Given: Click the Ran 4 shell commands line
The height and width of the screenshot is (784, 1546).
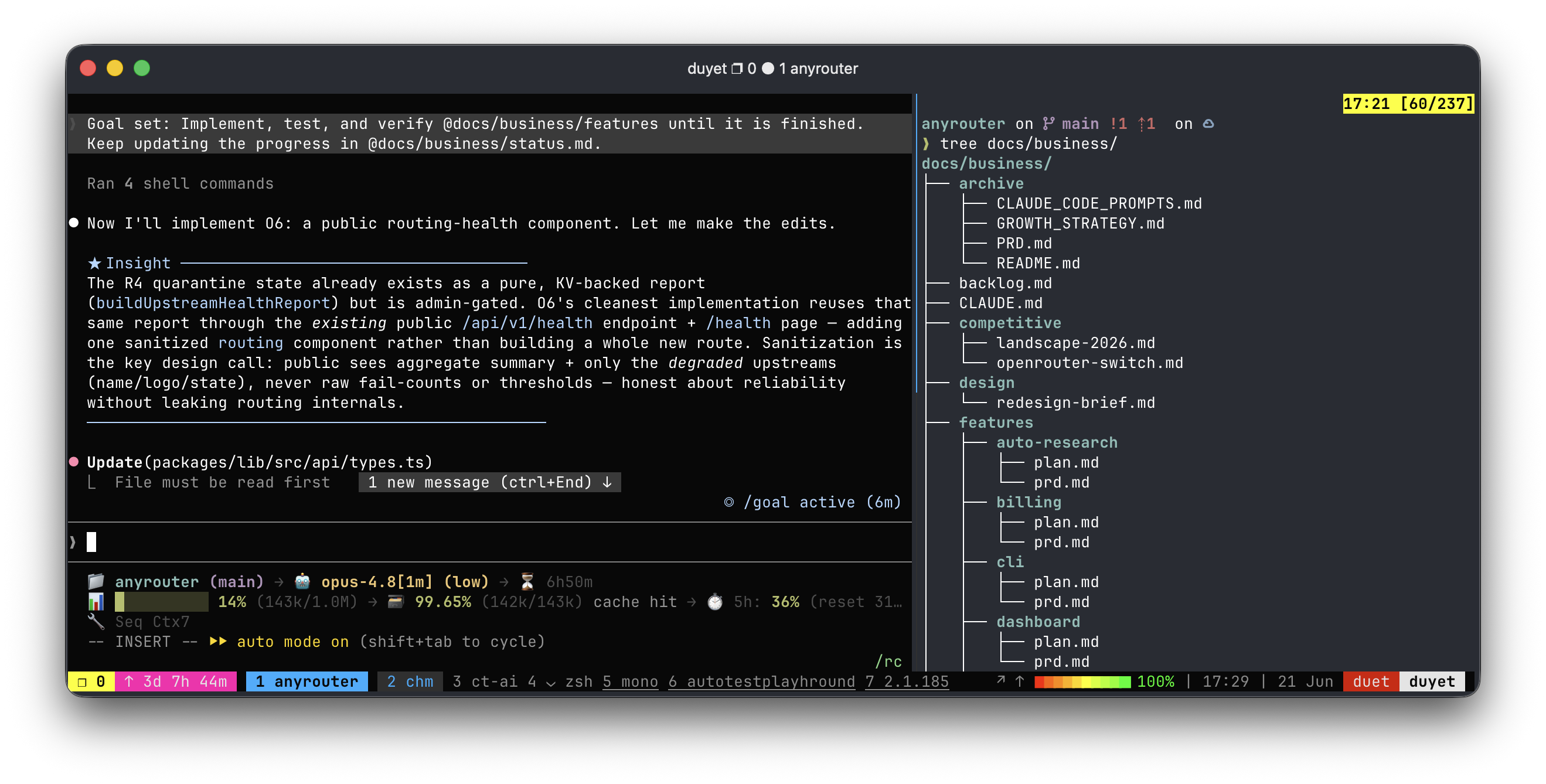Looking at the screenshot, I should pyautogui.click(x=180, y=183).
